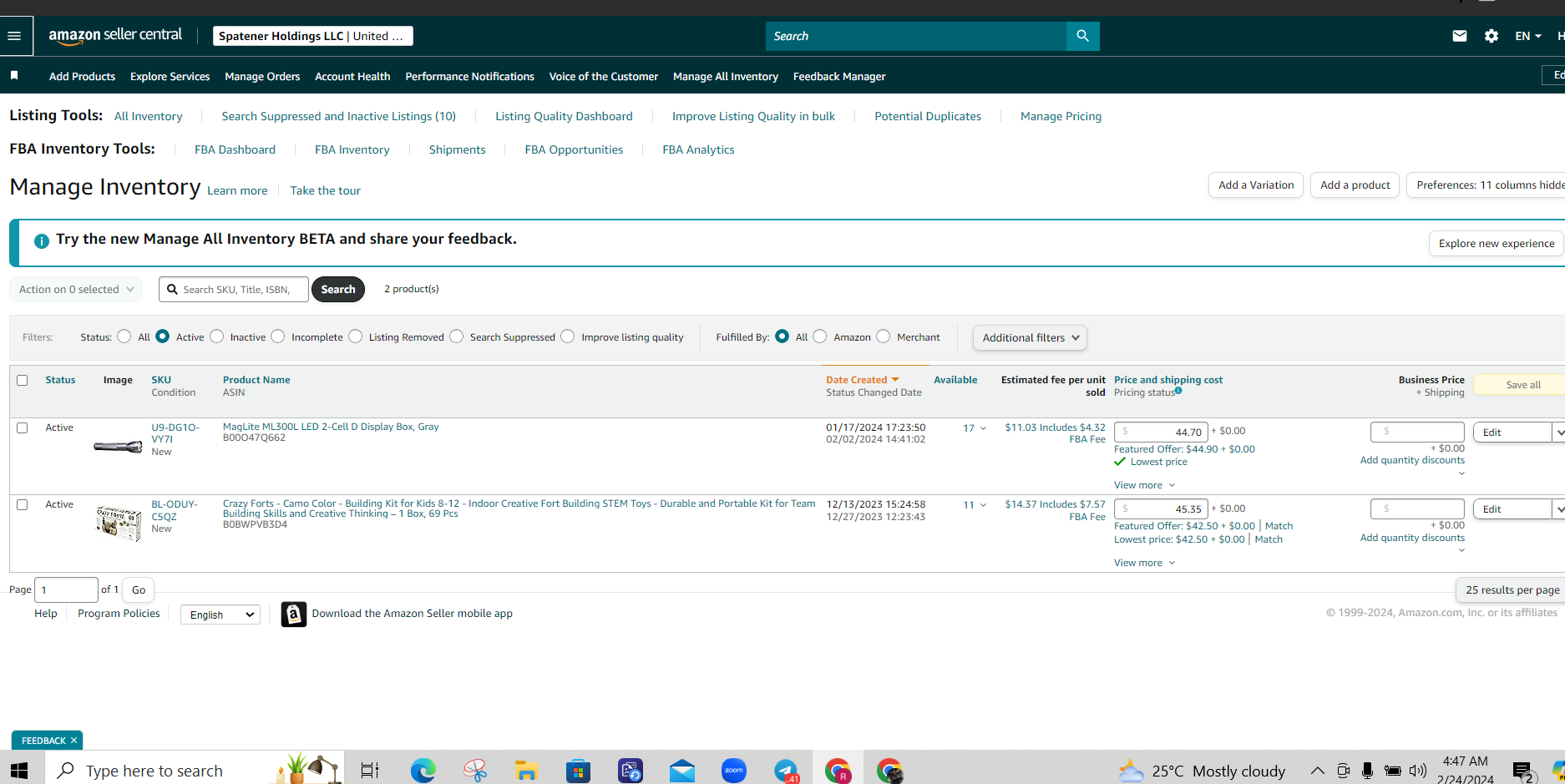Open the Listing Quality Dashboard link
Viewport: 1565px width, 784px height.
[564, 116]
